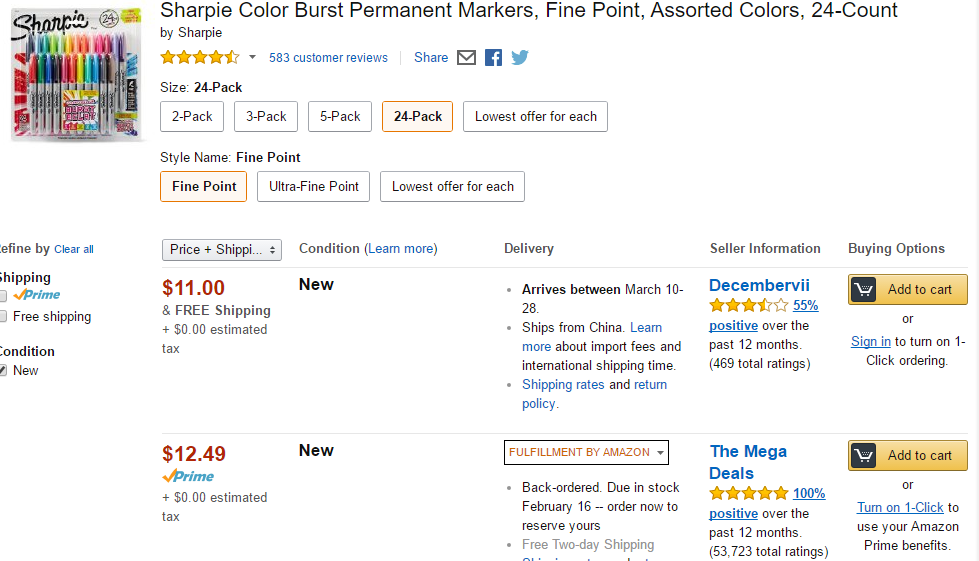Open the 583 customer reviews link
979x561 pixels.
[x=328, y=58]
